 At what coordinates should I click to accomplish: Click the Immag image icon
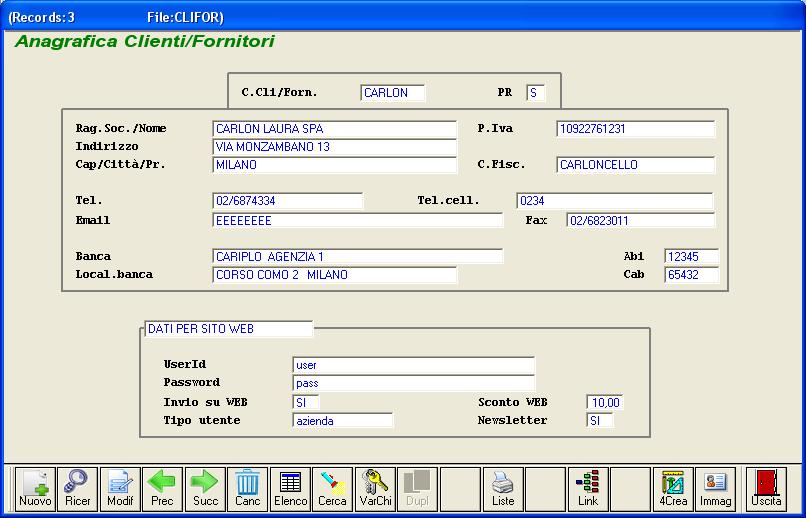715,488
